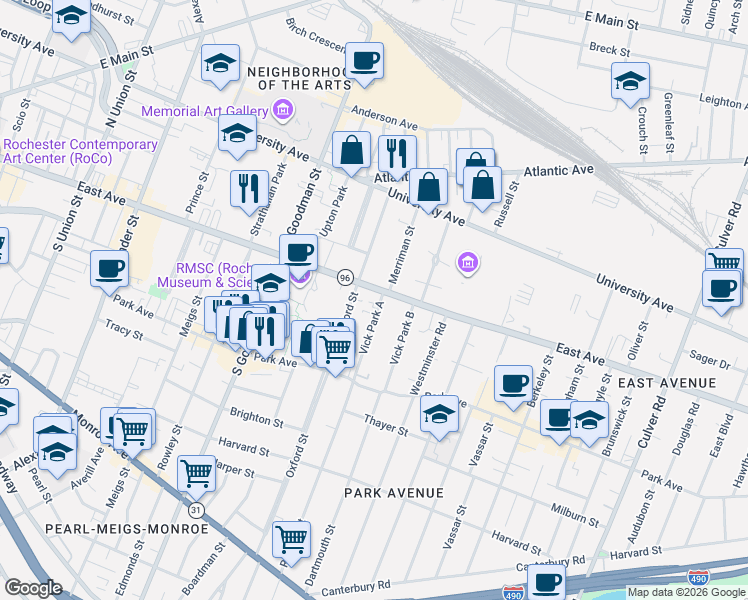Image resolution: width=748 pixels, height=600 pixels.
Task: Click the Breck St street label
Action: [610, 49]
